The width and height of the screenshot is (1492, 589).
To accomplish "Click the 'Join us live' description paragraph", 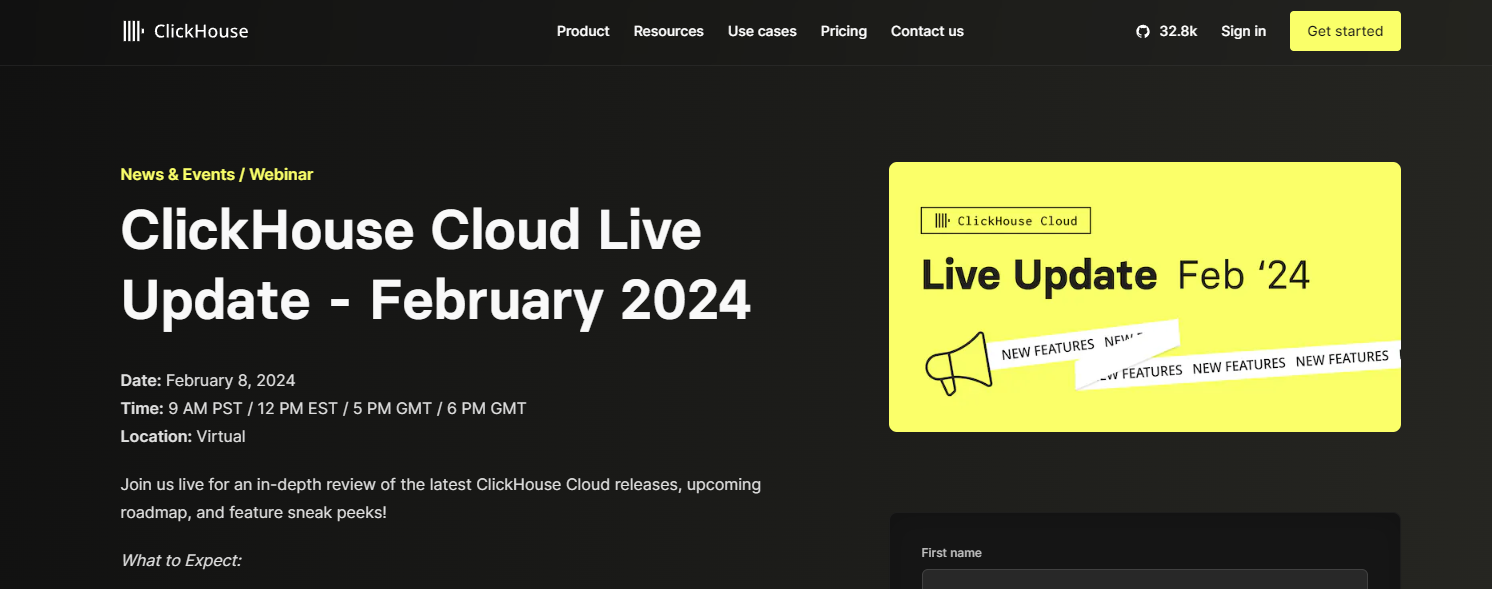I will (441, 498).
